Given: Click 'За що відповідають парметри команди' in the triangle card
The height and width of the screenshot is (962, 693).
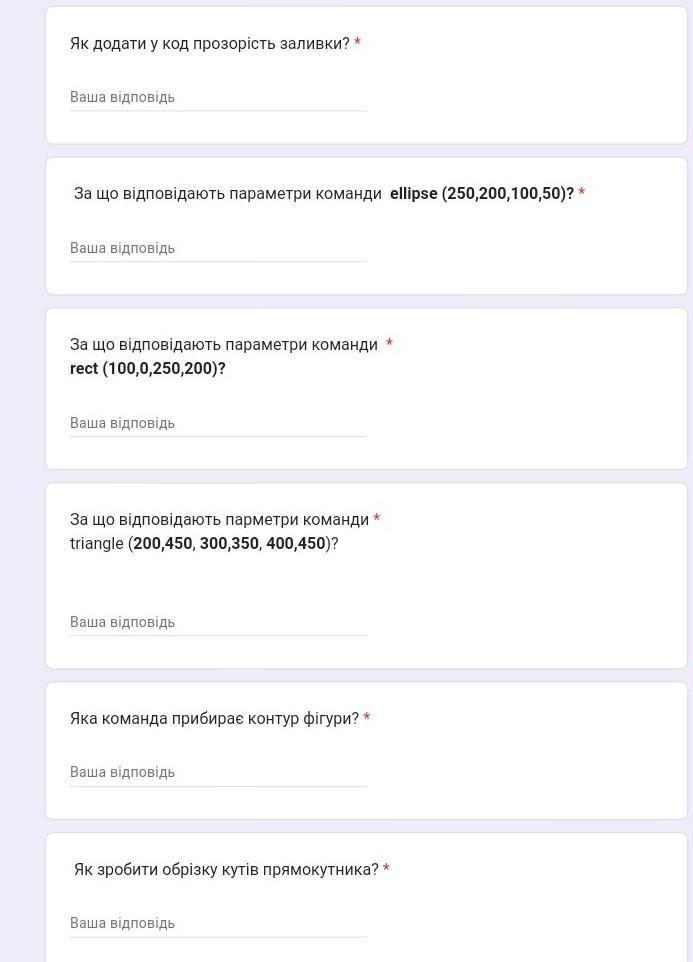Looking at the screenshot, I should pyautogui.click(x=219, y=520).
